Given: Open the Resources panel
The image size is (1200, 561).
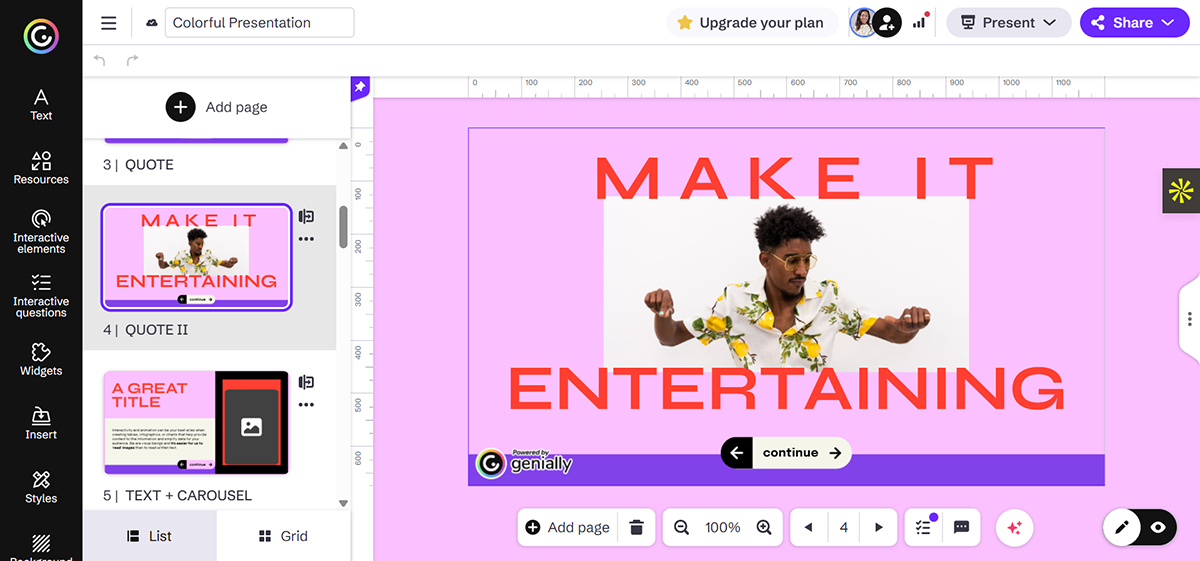Looking at the screenshot, I should (41, 168).
